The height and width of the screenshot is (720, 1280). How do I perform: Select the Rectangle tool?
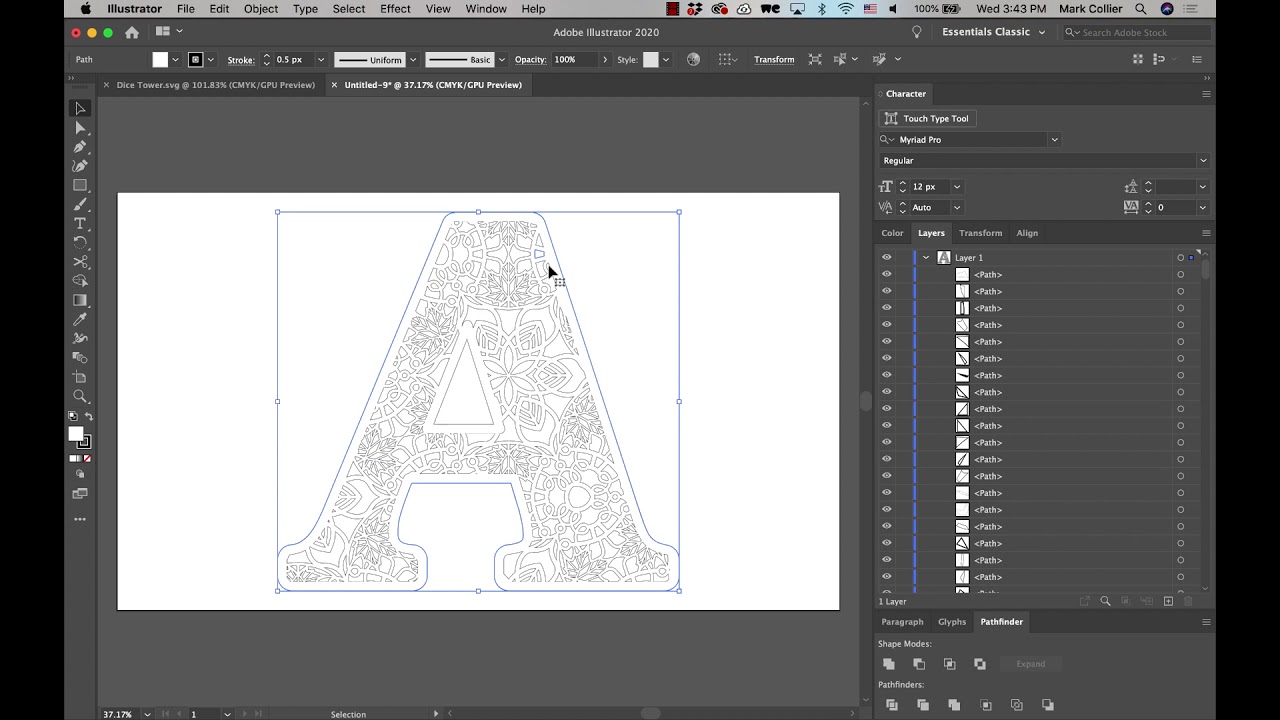[x=80, y=185]
